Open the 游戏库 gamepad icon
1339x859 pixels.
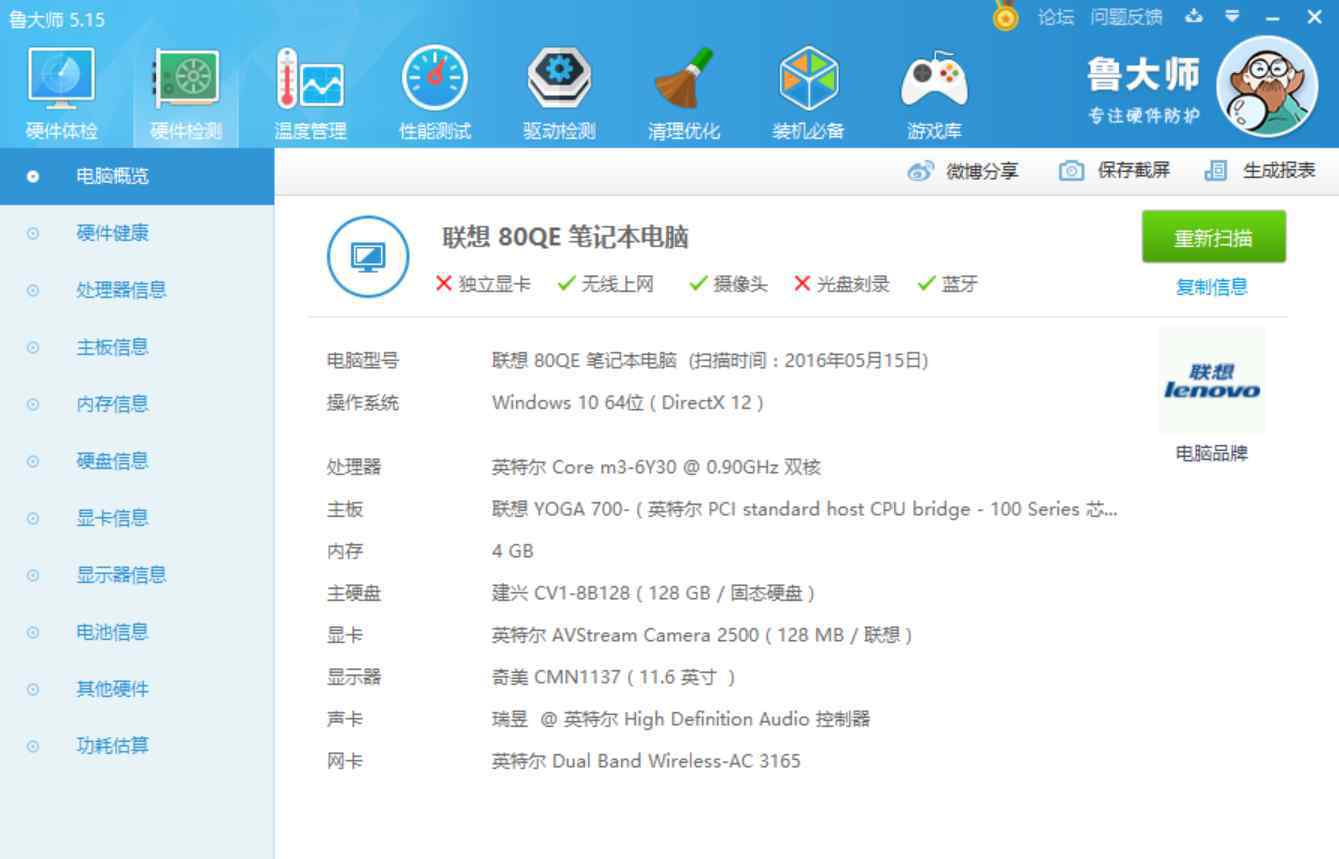coord(934,81)
